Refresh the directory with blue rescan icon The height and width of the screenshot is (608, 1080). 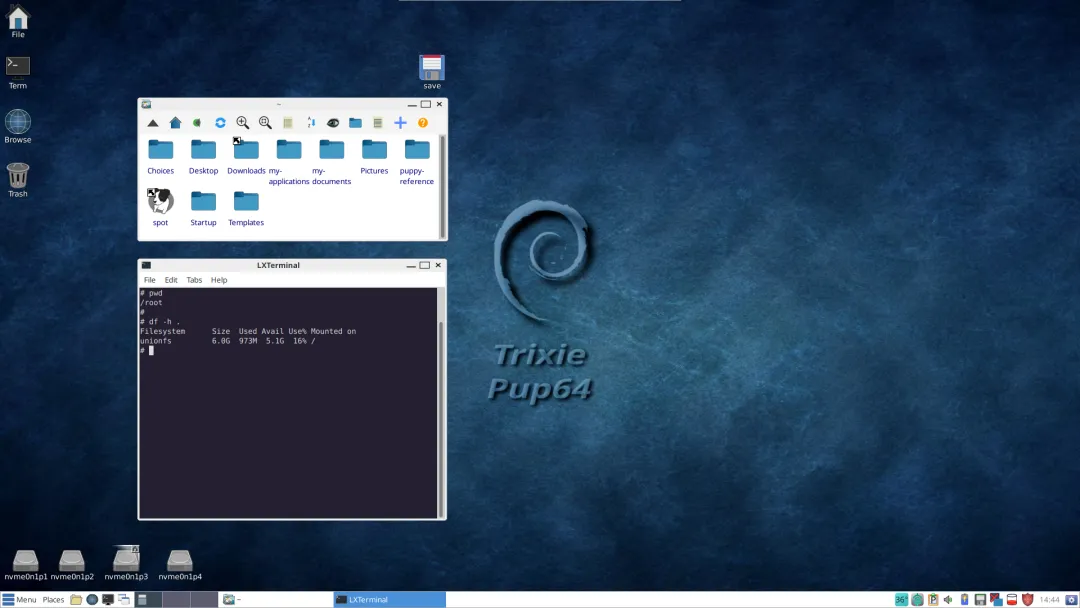220,123
